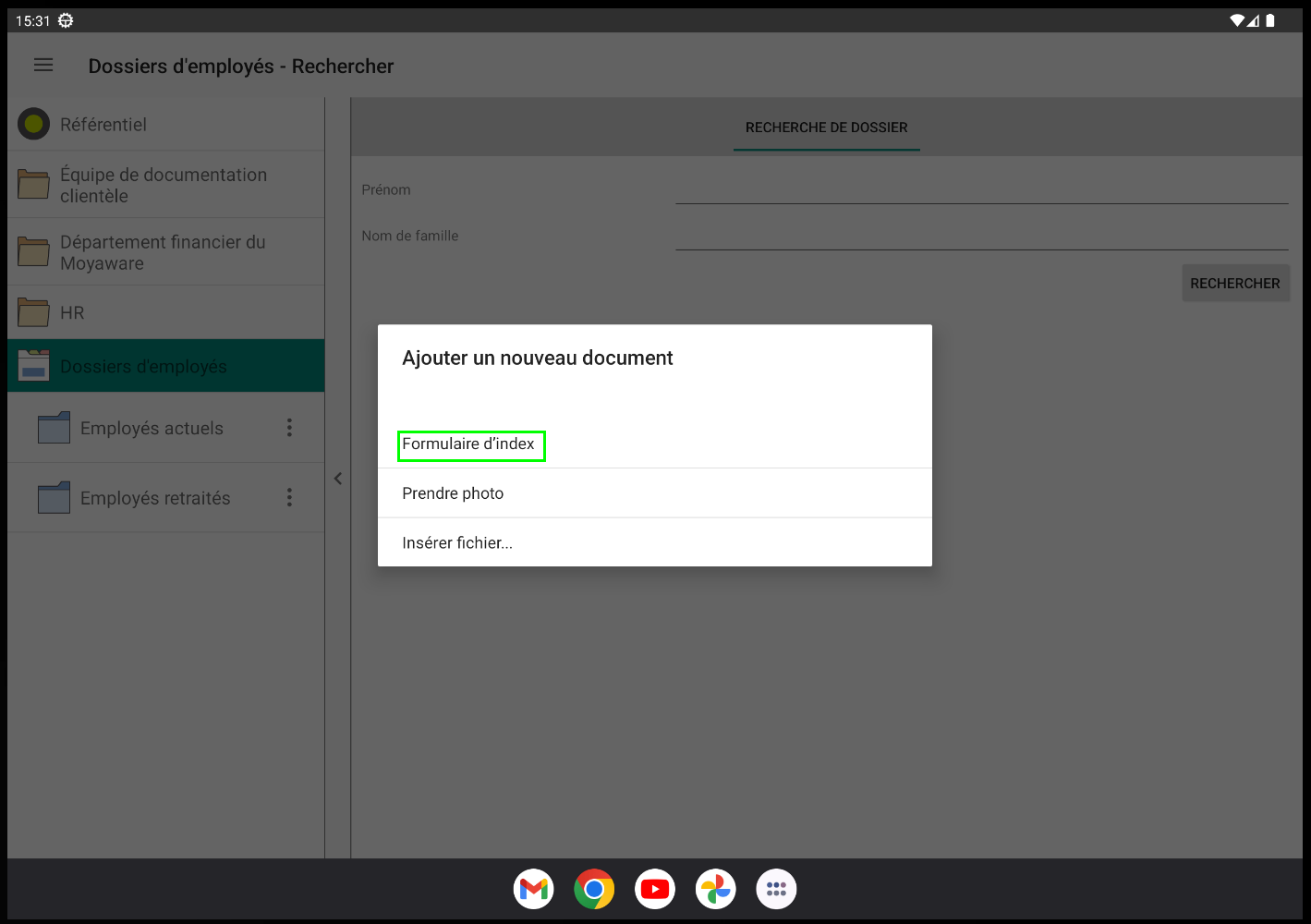Open options menu for Employés retraités
Image resolution: width=1311 pixels, height=924 pixels.
pyautogui.click(x=289, y=498)
